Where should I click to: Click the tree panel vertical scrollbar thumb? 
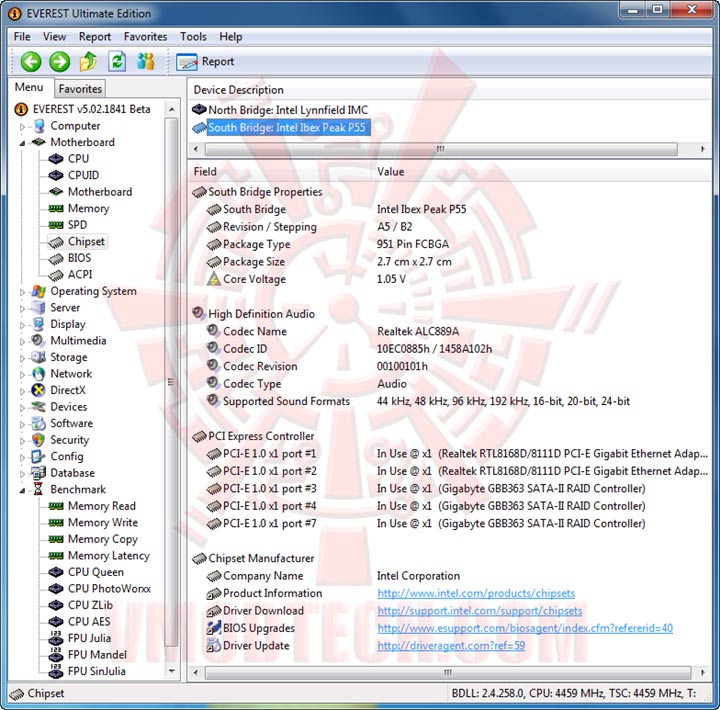click(171, 381)
